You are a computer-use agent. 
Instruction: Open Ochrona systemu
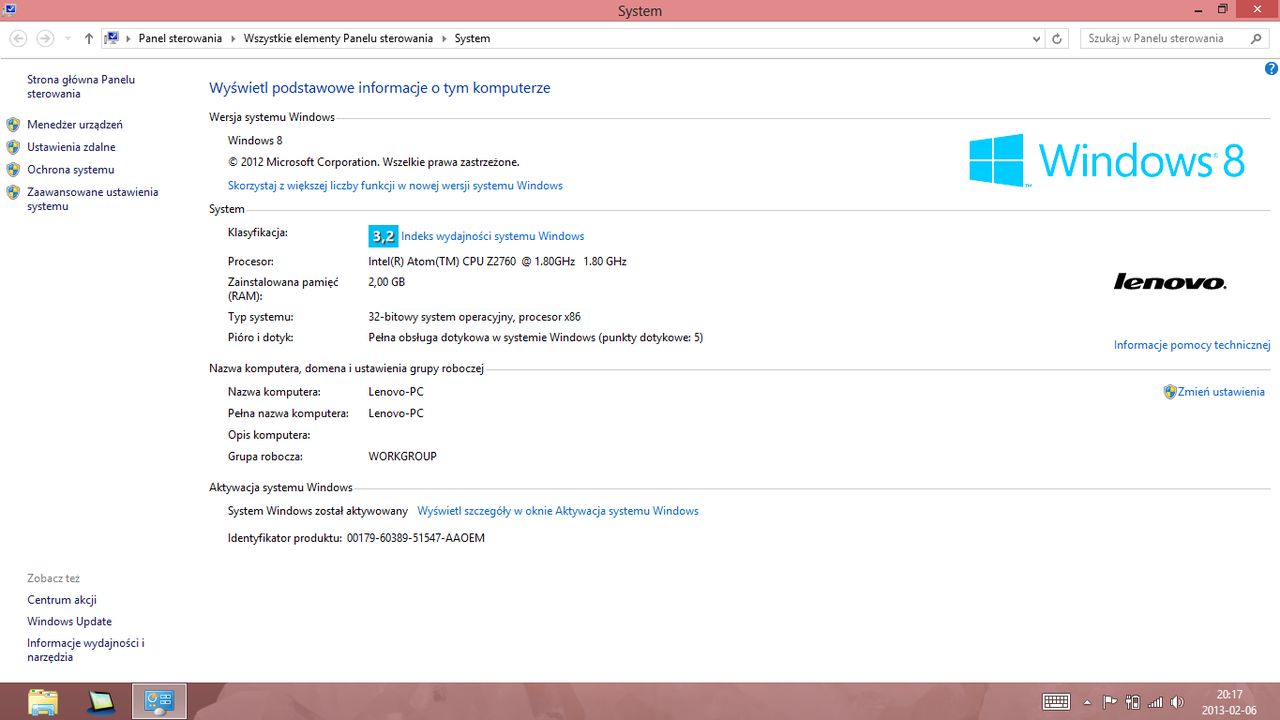[x=71, y=170]
